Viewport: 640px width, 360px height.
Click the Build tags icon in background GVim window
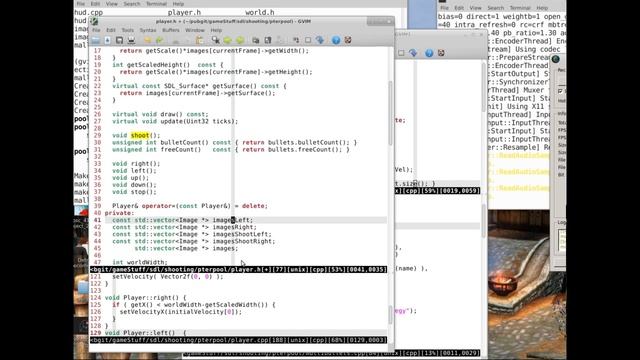pyautogui.click(x=401, y=53)
